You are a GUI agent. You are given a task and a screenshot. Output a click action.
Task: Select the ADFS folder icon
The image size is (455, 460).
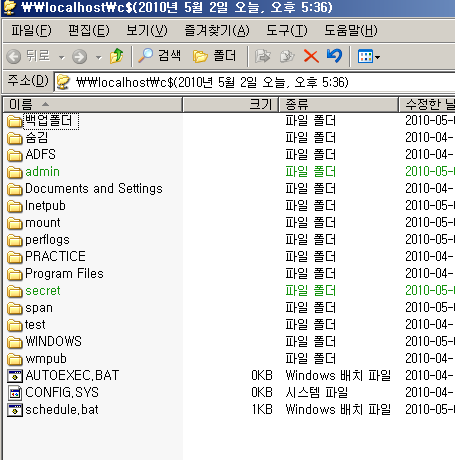click(x=15, y=155)
